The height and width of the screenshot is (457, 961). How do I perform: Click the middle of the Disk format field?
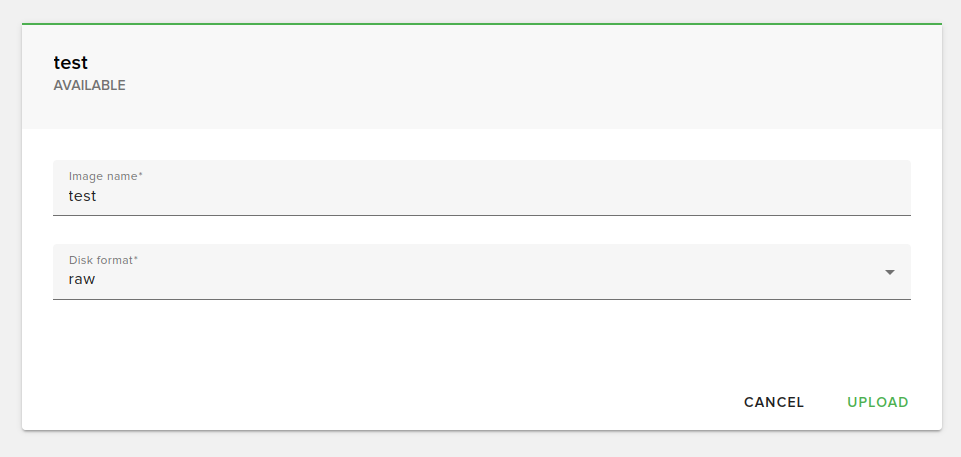coord(481,272)
